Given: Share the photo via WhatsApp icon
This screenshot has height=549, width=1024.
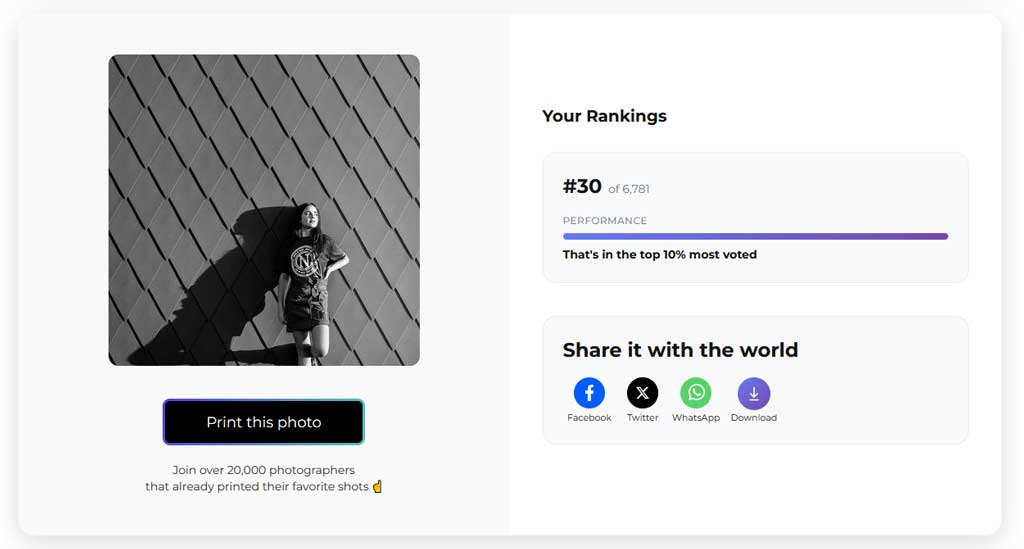Looking at the screenshot, I should coord(696,393).
